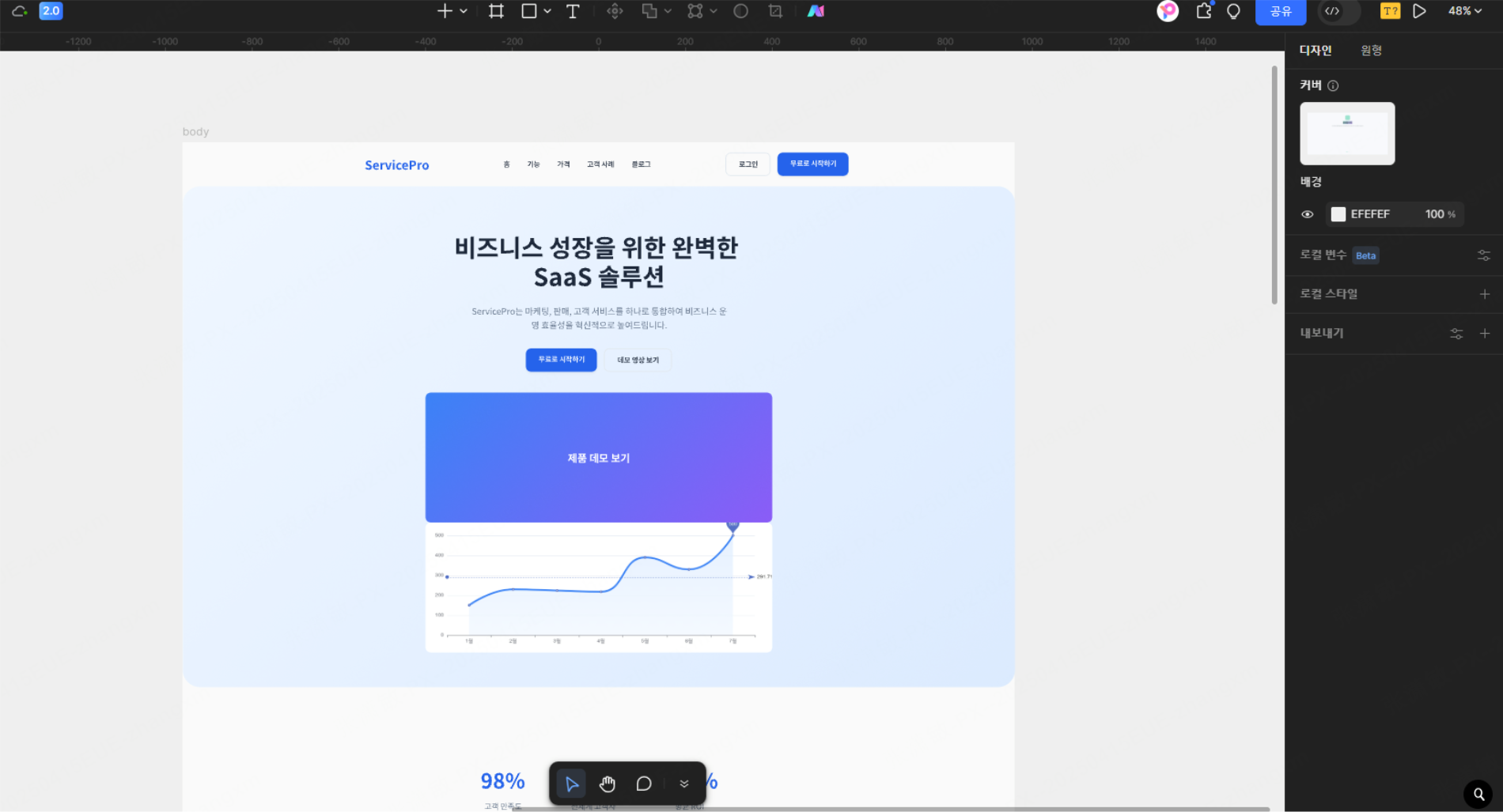Screen dimensions: 1503x812
Task: Switch to the 디자인 tab
Action: pyautogui.click(x=1316, y=50)
